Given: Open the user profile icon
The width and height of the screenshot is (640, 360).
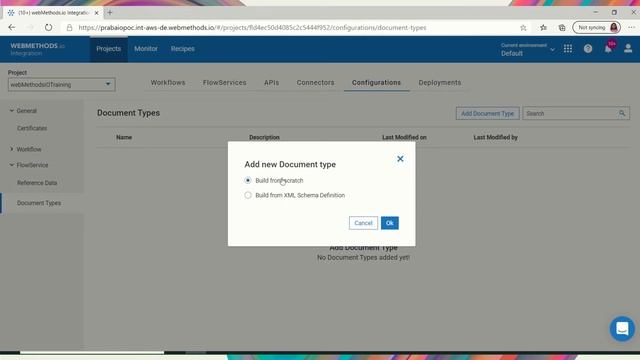Looking at the screenshot, I should tap(628, 49).
